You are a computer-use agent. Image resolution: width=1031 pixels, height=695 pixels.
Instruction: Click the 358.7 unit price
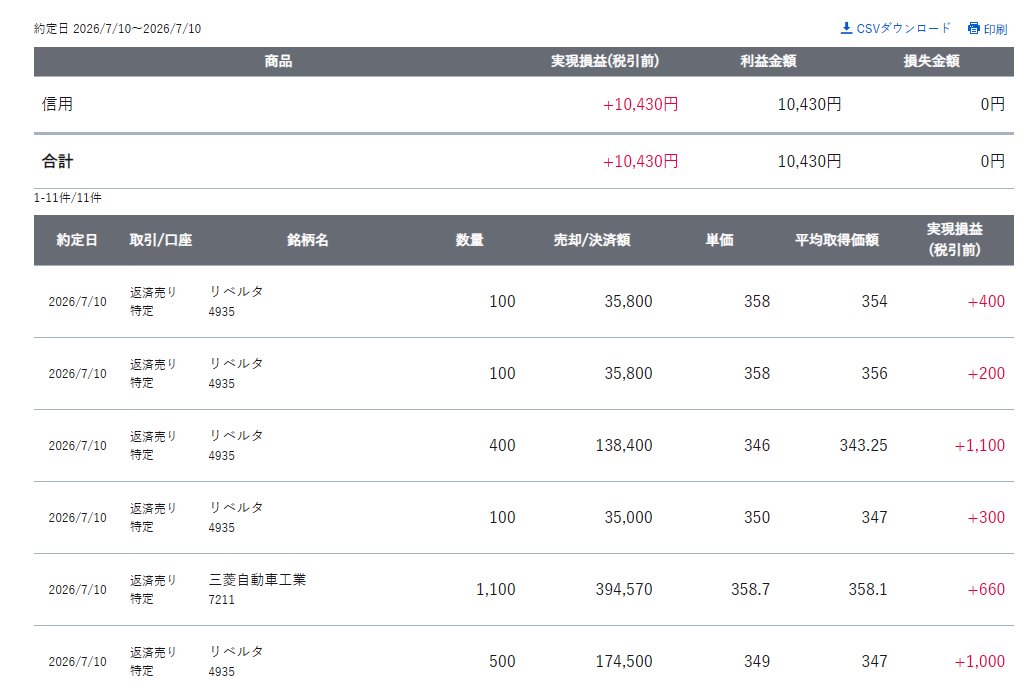coord(750,589)
